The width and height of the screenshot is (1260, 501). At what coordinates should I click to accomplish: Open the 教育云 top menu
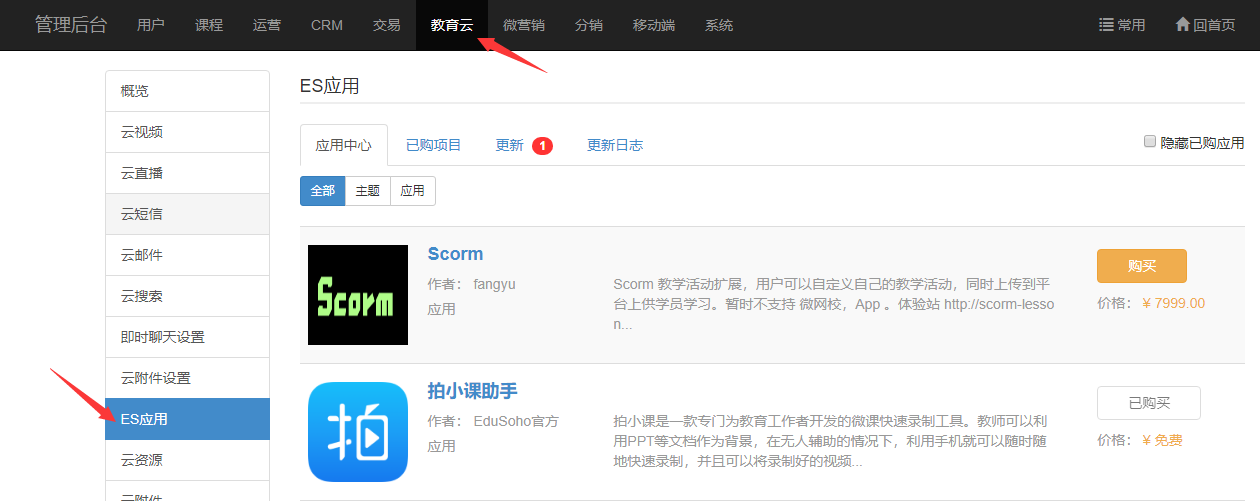[x=451, y=25]
